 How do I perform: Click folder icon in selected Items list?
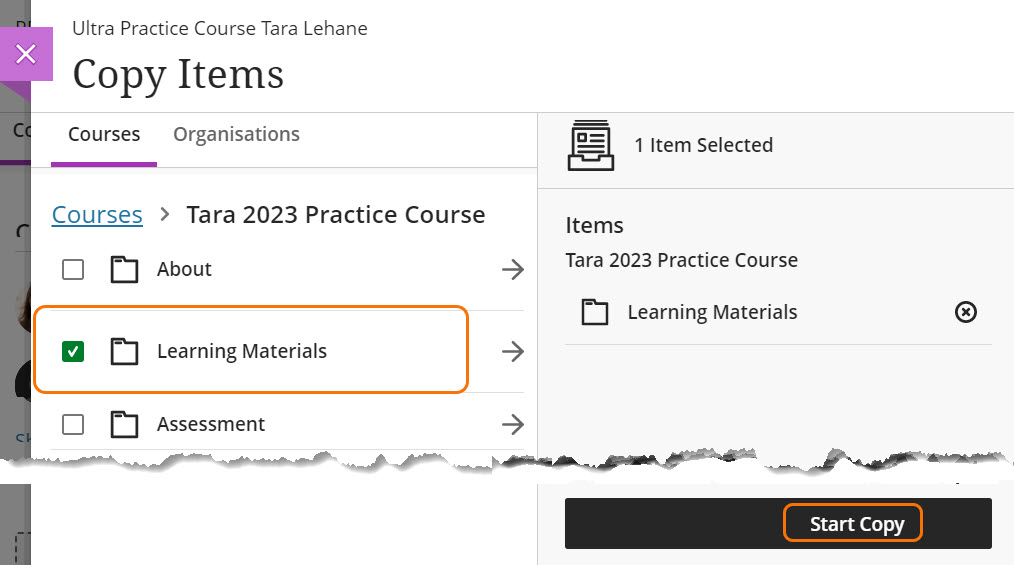tap(595, 313)
